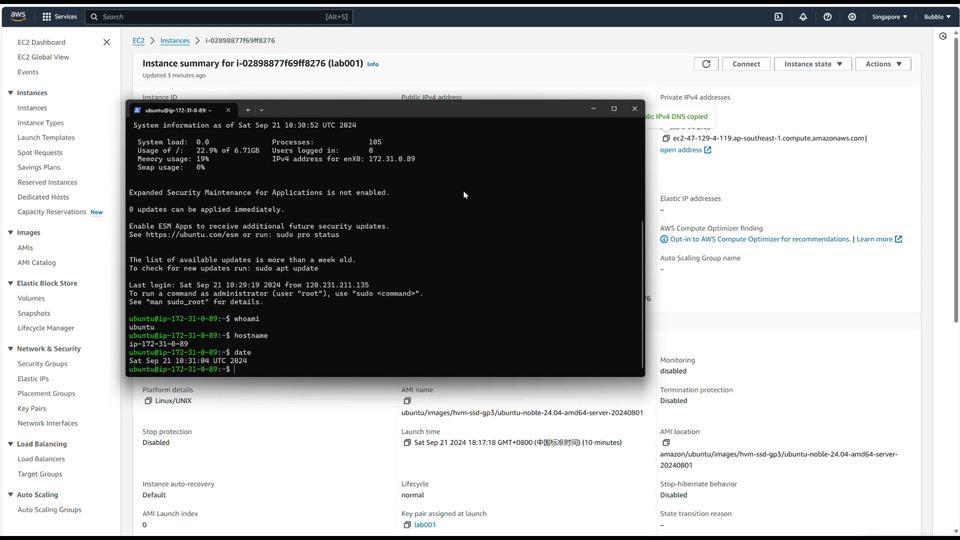Open the help question-mark icon
This screenshot has width=960, height=540.
(x=827, y=17)
